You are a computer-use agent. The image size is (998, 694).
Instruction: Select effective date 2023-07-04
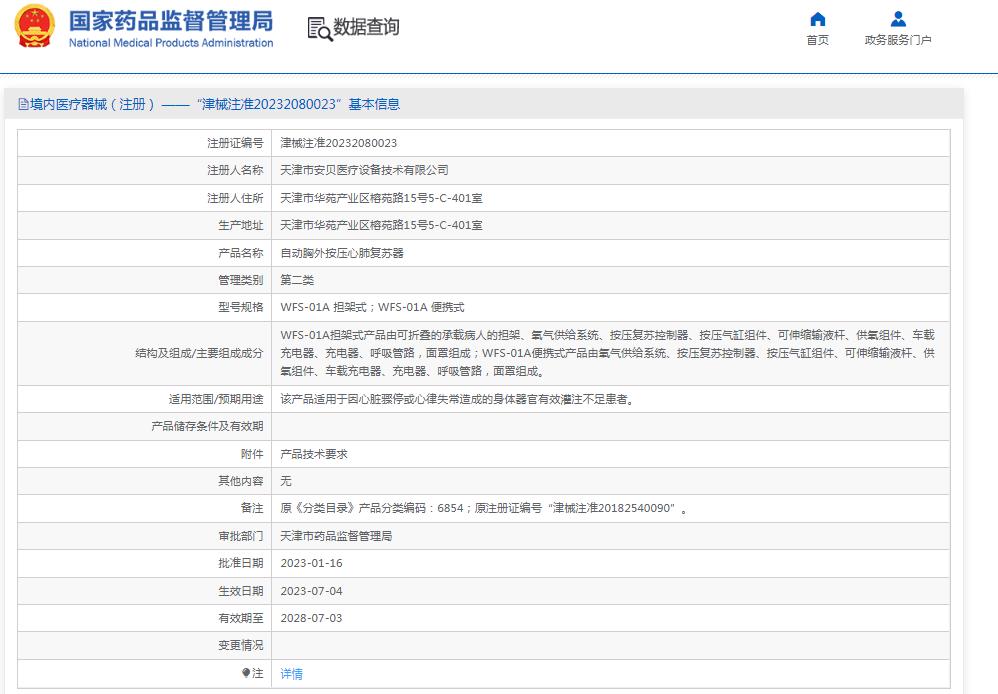(x=311, y=591)
